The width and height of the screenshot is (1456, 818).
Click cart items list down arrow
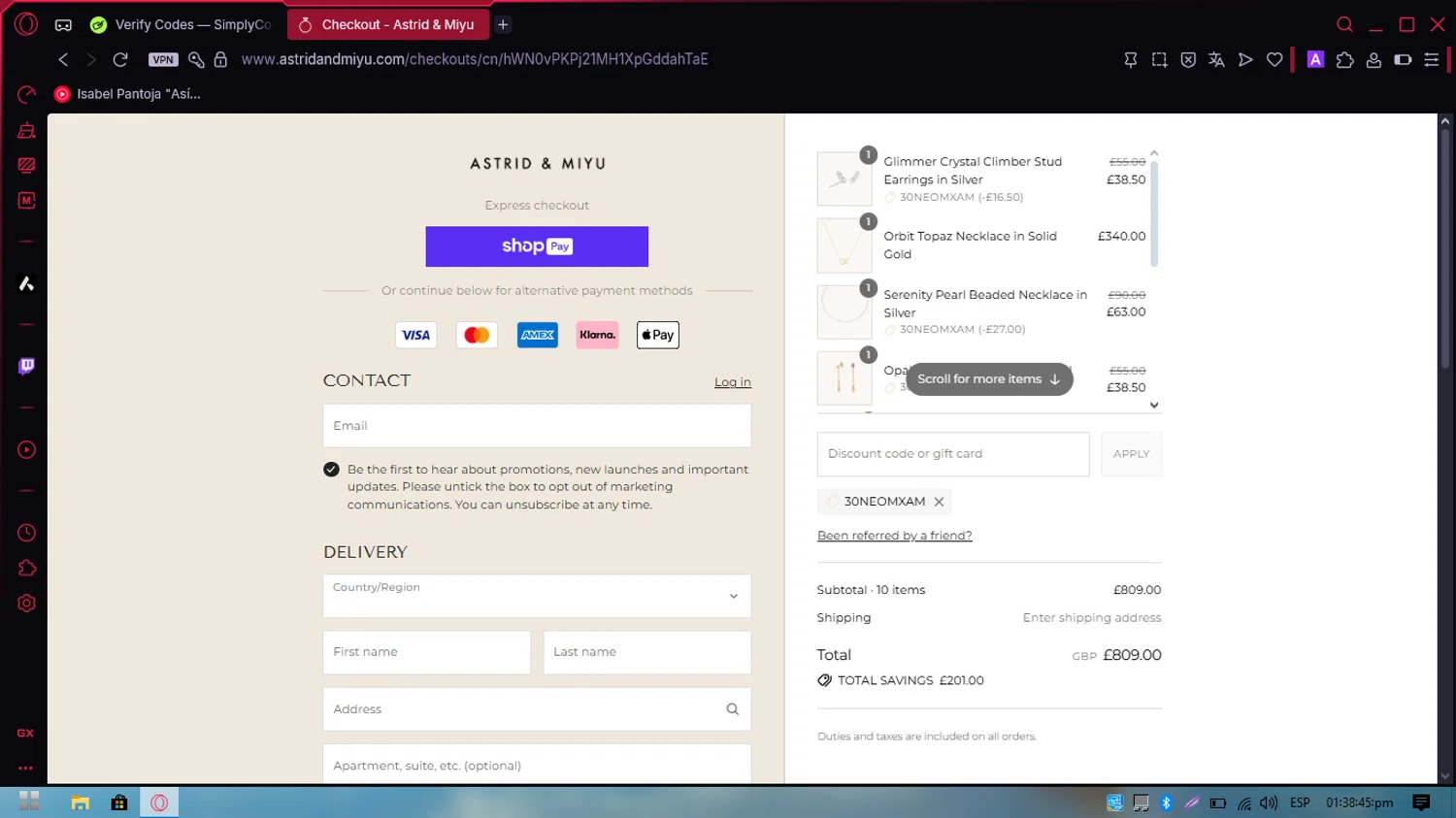pyautogui.click(x=1154, y=406)
